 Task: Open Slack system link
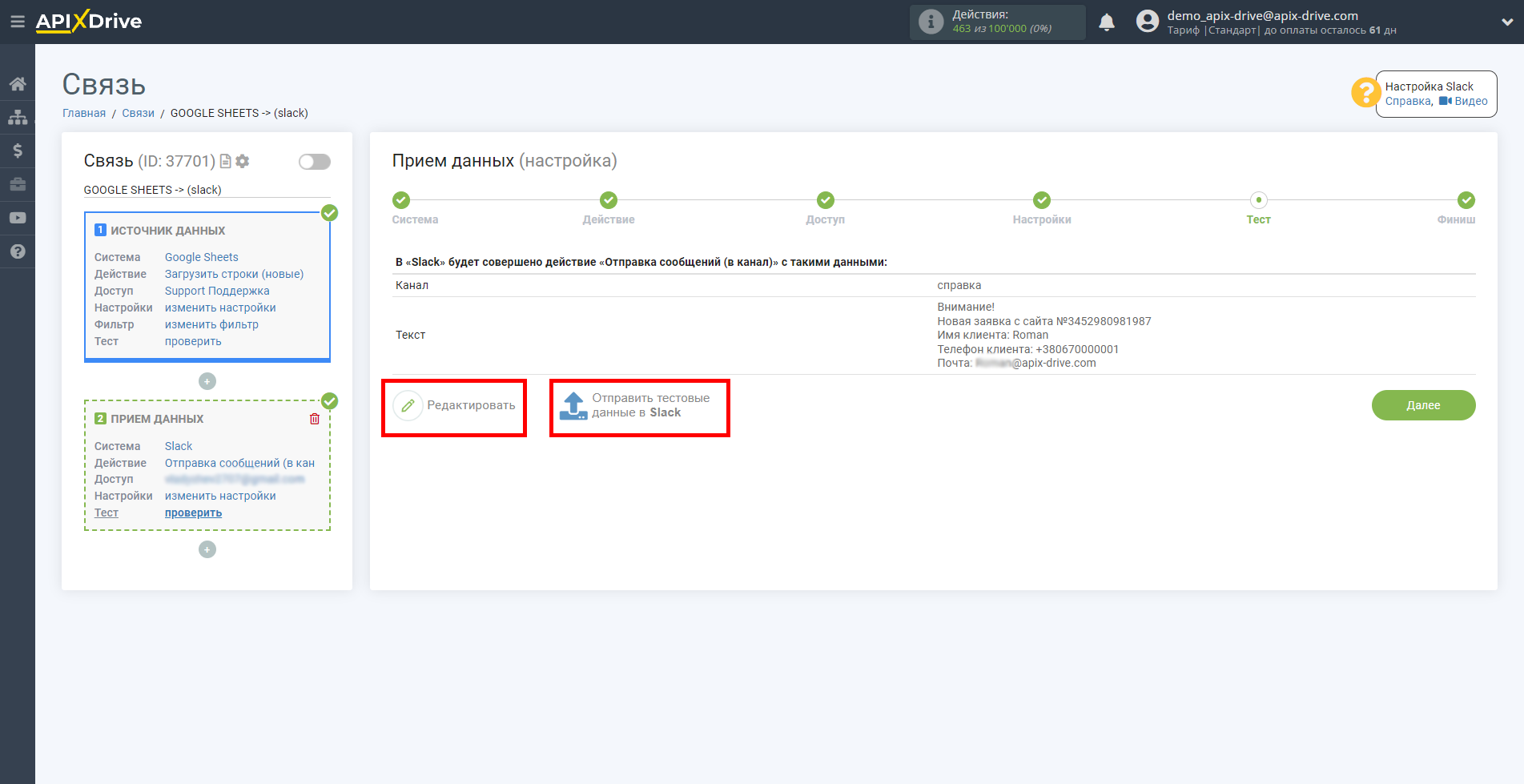point(179,446)
